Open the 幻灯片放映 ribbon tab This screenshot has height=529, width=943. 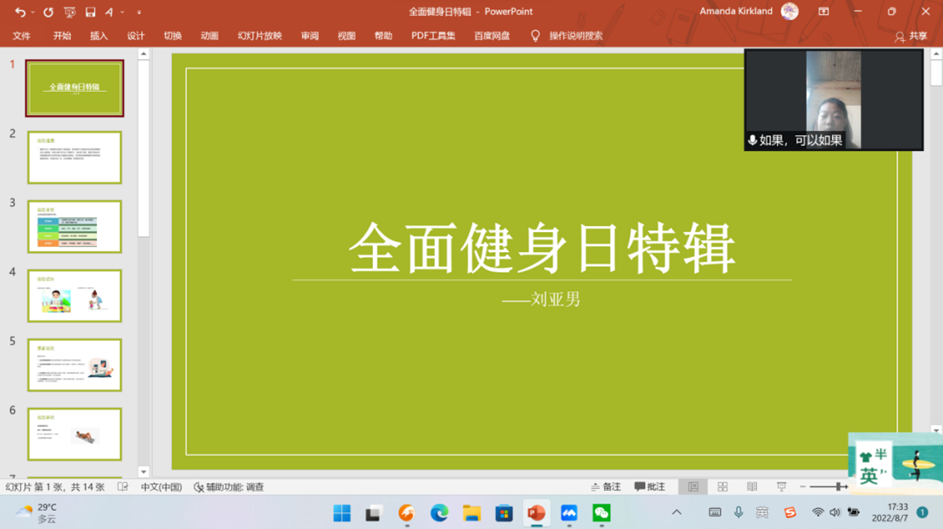click(259, 36)
